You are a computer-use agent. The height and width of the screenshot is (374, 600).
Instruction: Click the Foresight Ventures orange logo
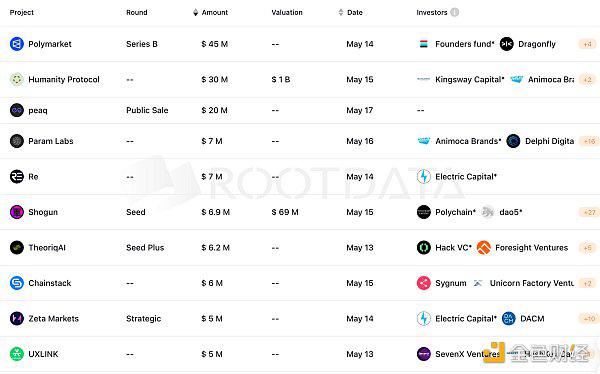[x=484, y=248]
